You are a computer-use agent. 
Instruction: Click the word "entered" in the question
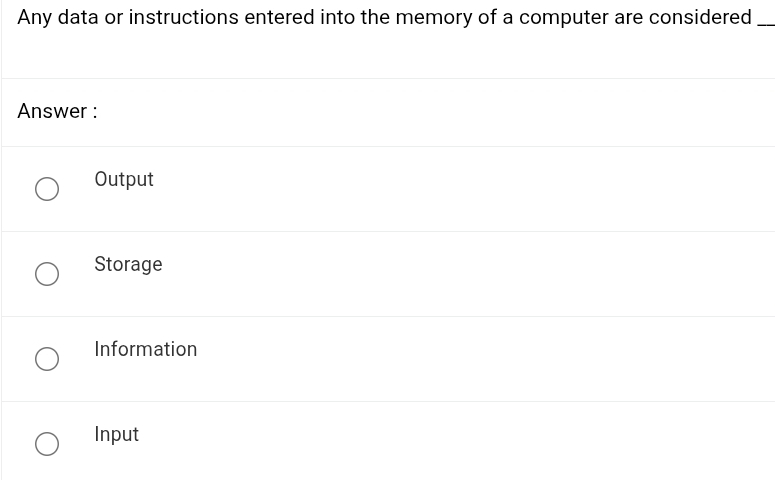pos(280,17)
